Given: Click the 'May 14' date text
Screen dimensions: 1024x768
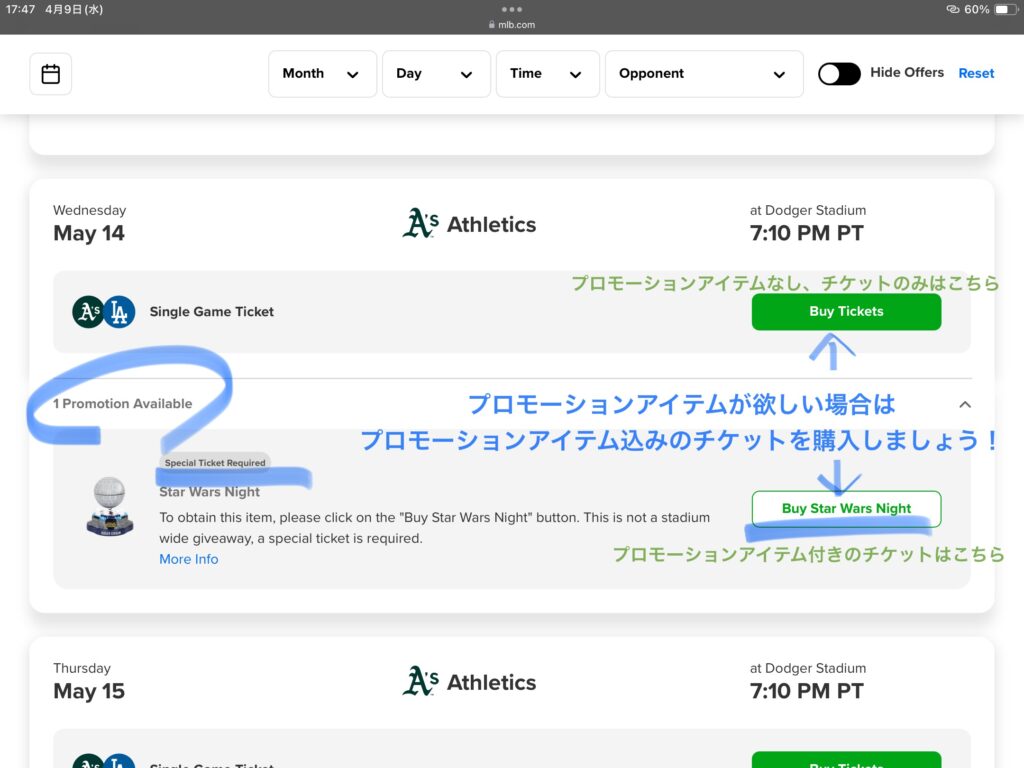Looking at the screenshot, I should click(x=89, y=233).
